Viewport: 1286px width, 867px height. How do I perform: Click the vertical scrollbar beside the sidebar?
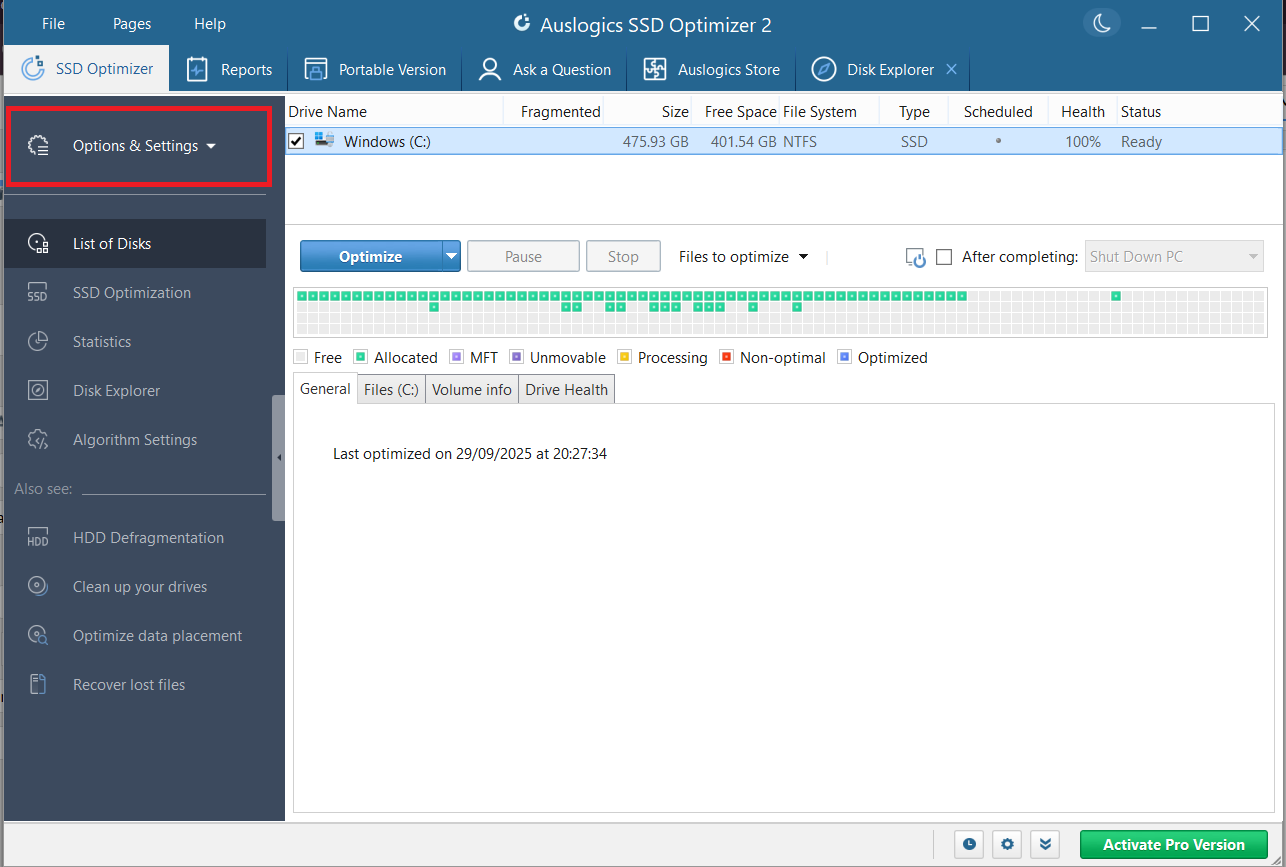pyautogui.click(x=278, y=460)
